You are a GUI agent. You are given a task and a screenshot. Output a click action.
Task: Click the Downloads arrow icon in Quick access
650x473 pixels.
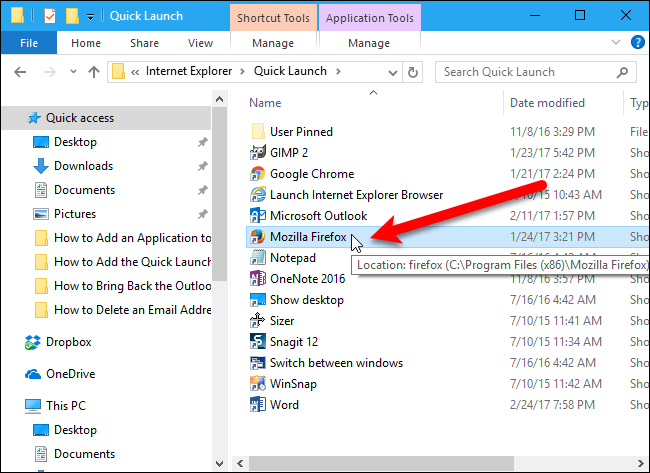(x=41, y=166)
